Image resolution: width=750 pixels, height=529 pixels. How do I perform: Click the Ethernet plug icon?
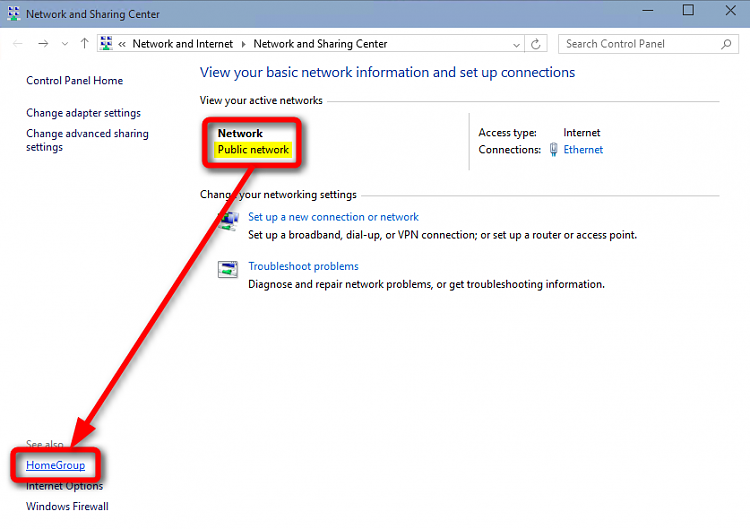click(553, 150)
